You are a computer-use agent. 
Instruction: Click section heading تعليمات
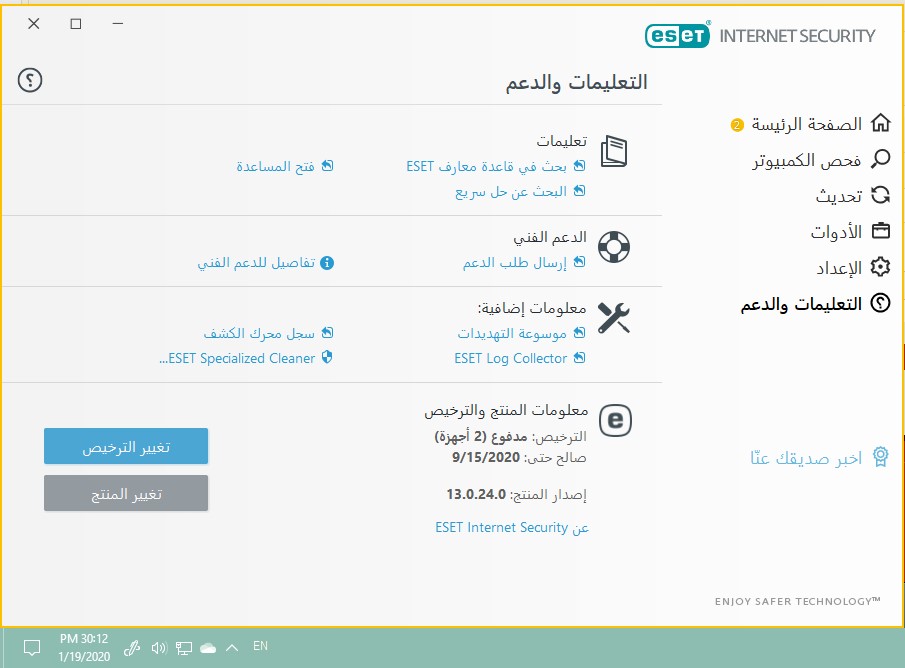click(562, 141)
